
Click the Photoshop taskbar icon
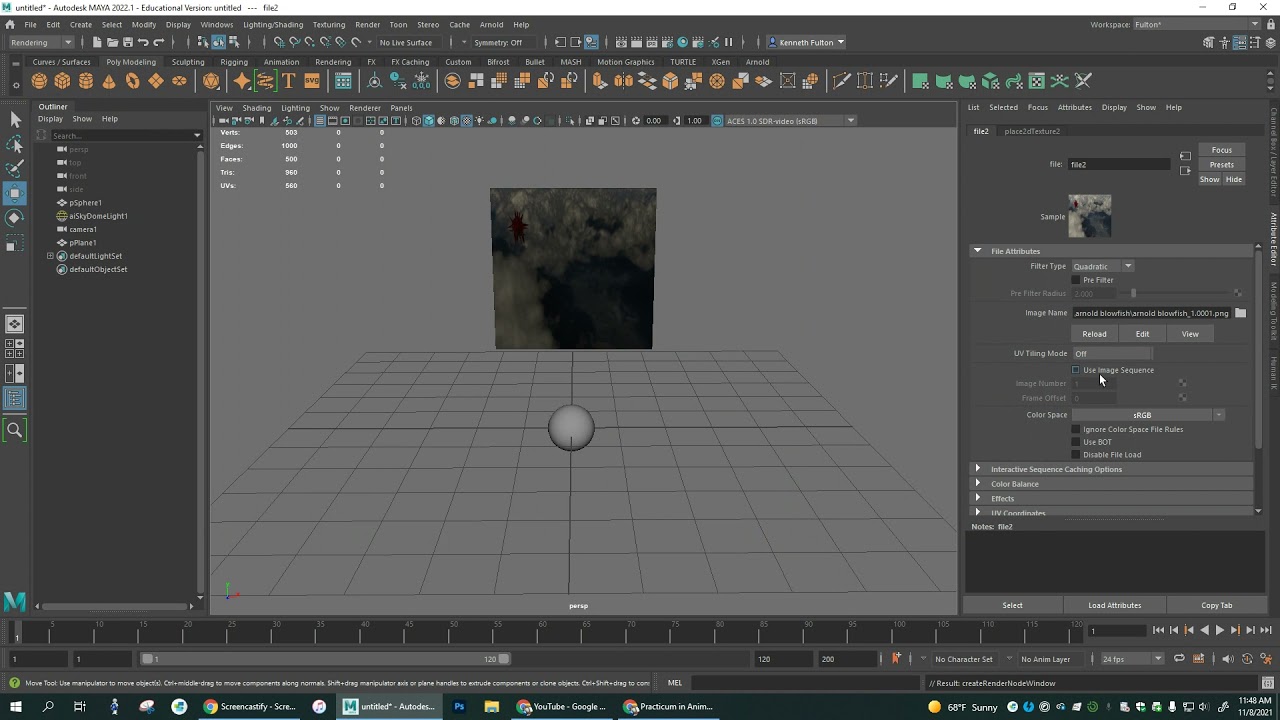459,706
